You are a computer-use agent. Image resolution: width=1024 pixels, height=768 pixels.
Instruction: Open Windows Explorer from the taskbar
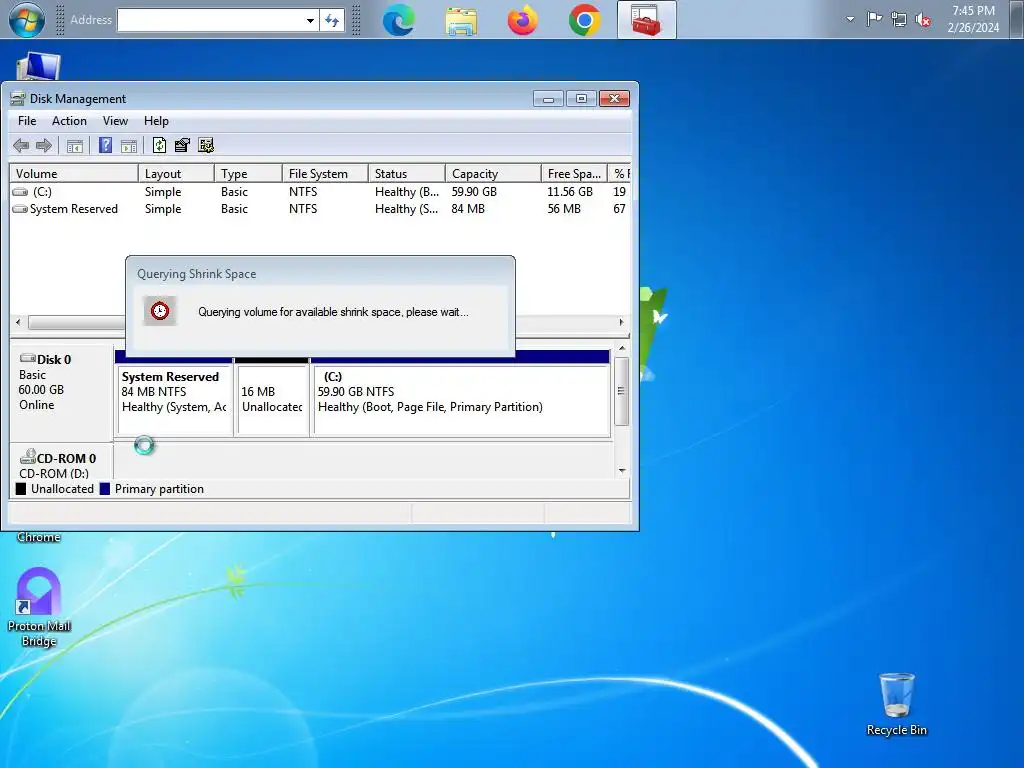pyautogui.click(x=461, y=20)
